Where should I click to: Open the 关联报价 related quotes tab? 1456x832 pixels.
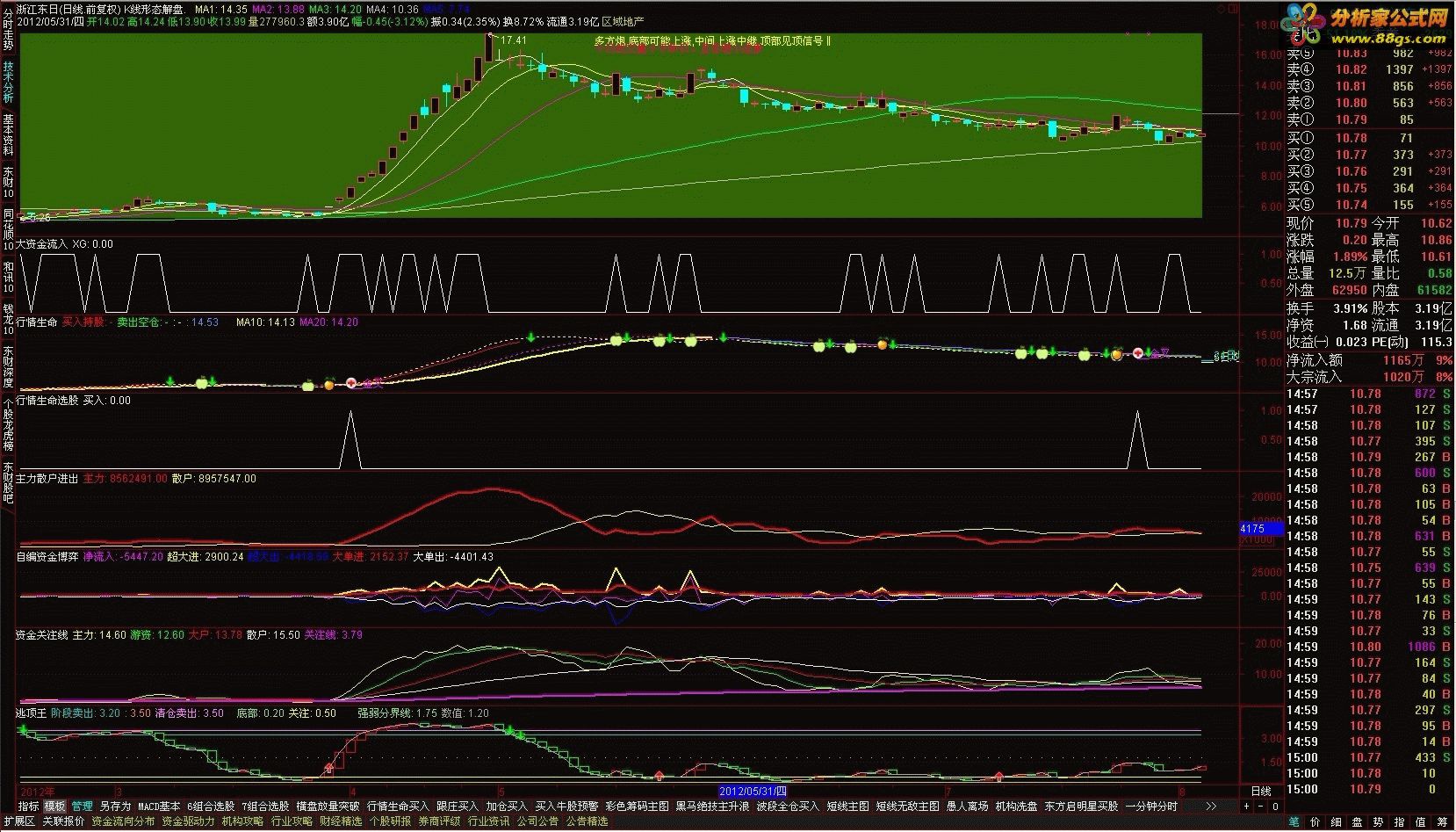(63, 821)
